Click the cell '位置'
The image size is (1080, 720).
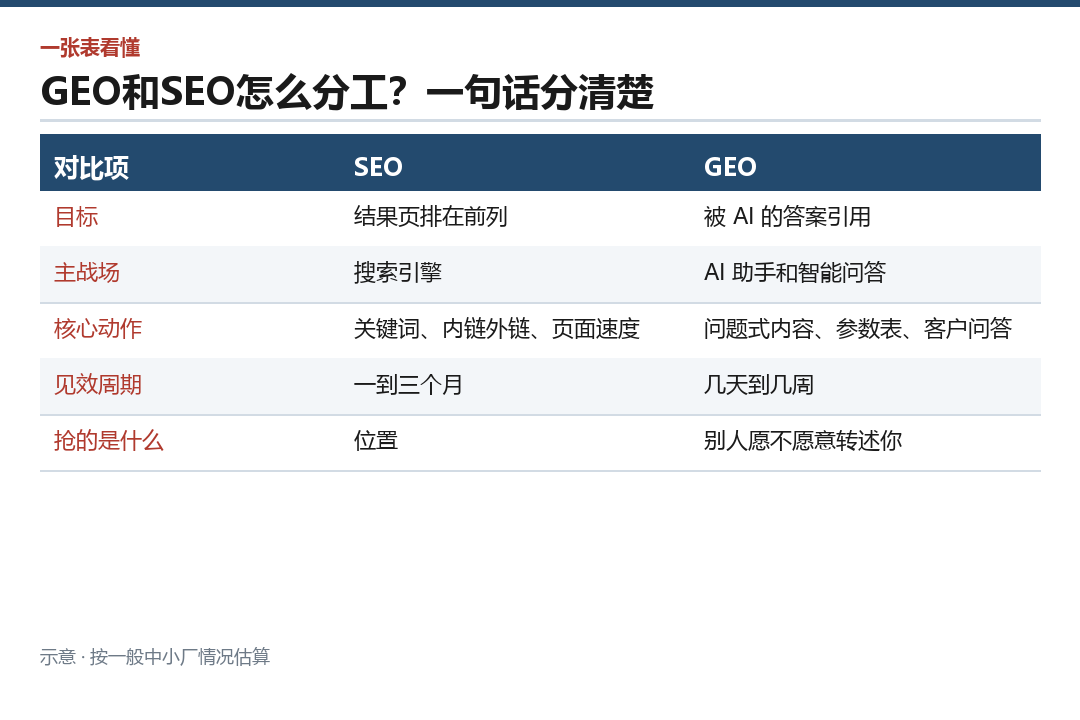[x=375, y=440]
